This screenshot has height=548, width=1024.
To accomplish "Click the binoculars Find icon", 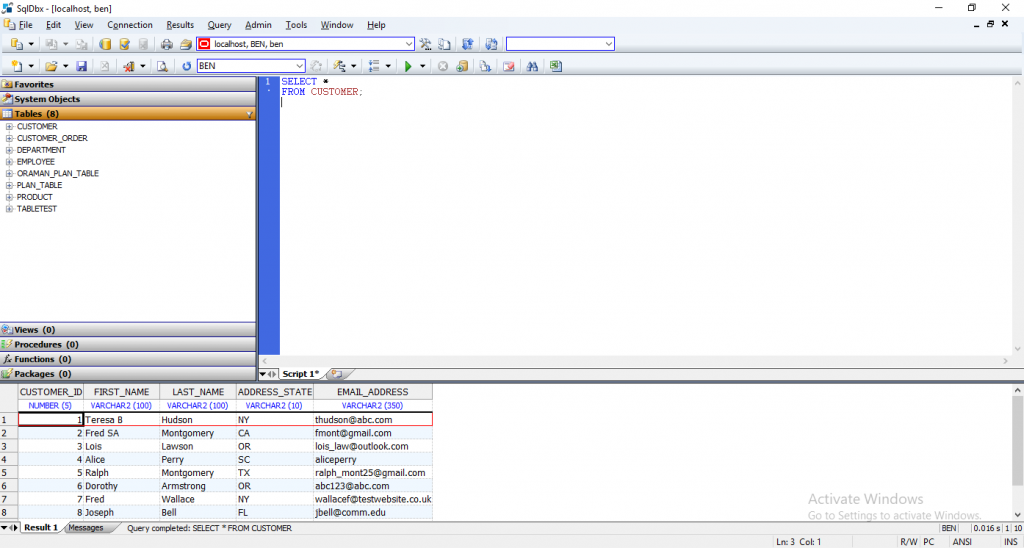I will [x=532, y=66].
